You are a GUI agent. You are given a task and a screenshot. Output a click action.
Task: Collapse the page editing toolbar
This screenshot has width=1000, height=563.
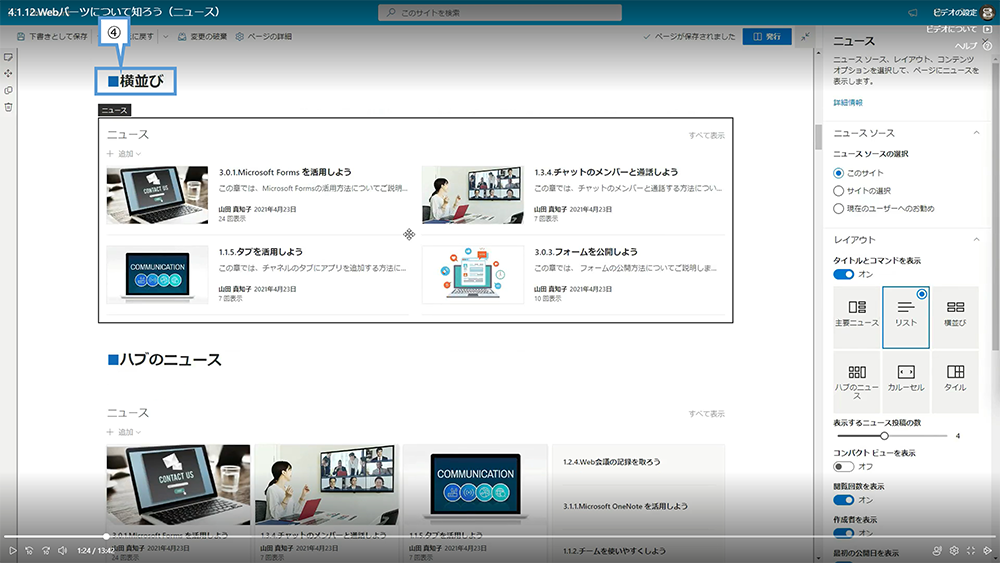point(805,37)
